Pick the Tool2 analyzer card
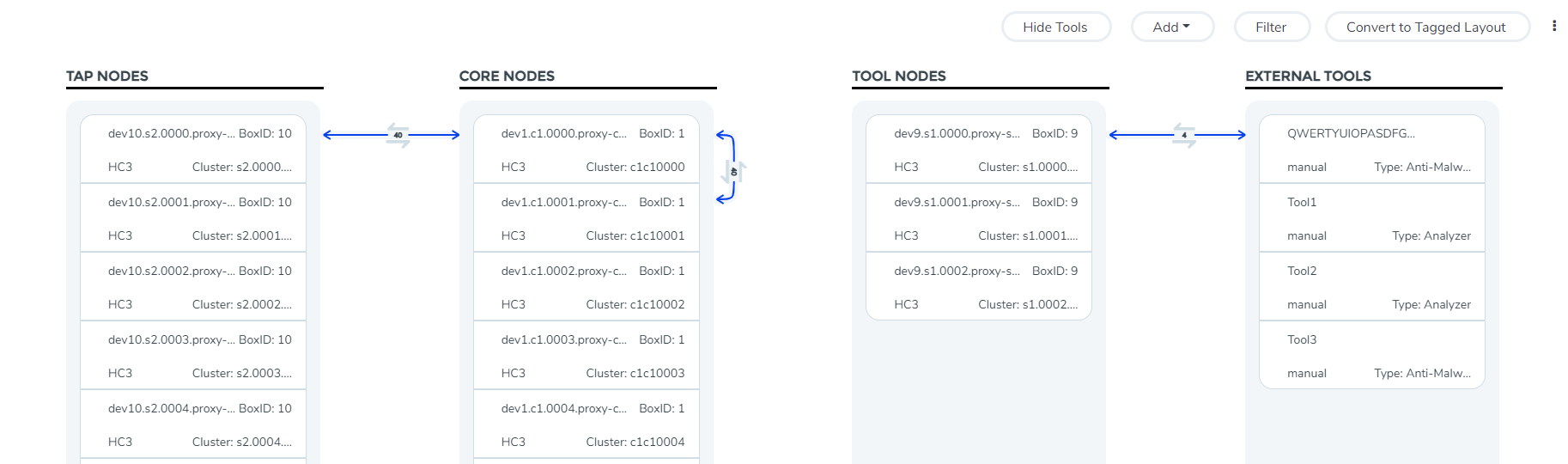The image size is (1568, 464). pos(1372,287)
